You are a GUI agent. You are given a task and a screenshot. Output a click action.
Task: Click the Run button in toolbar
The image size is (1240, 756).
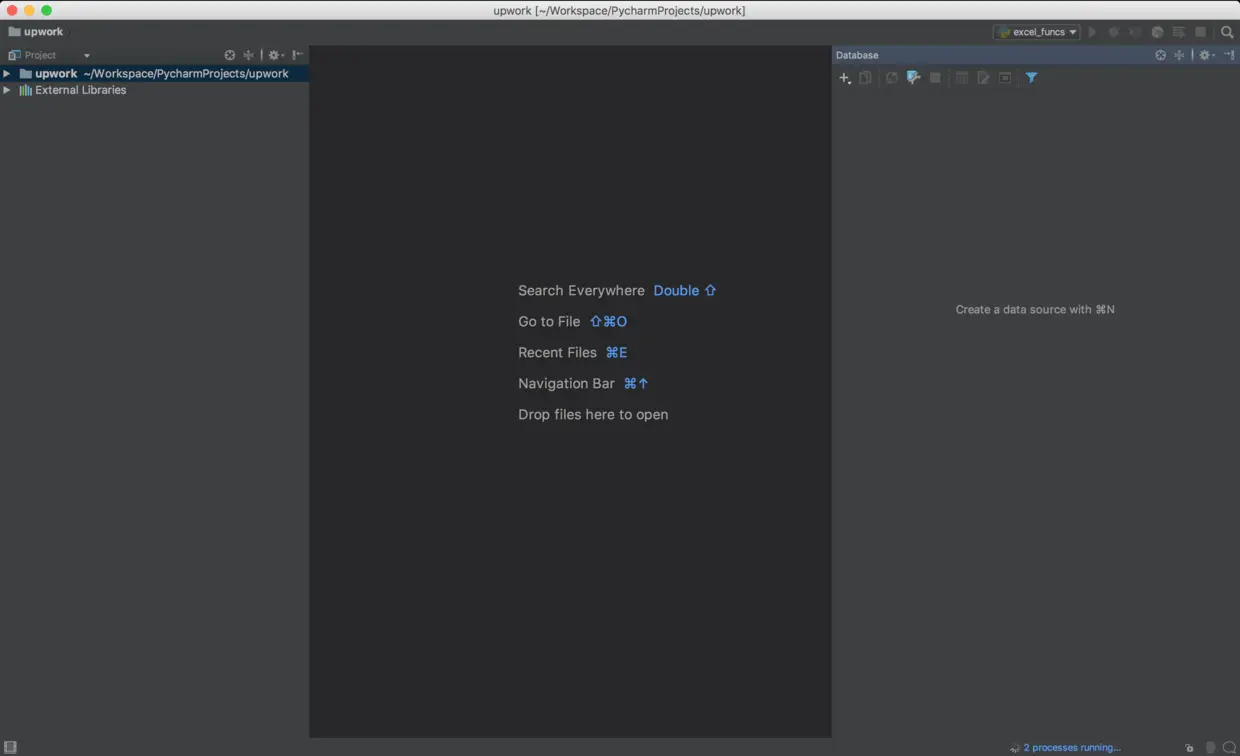click(1092, 32)
